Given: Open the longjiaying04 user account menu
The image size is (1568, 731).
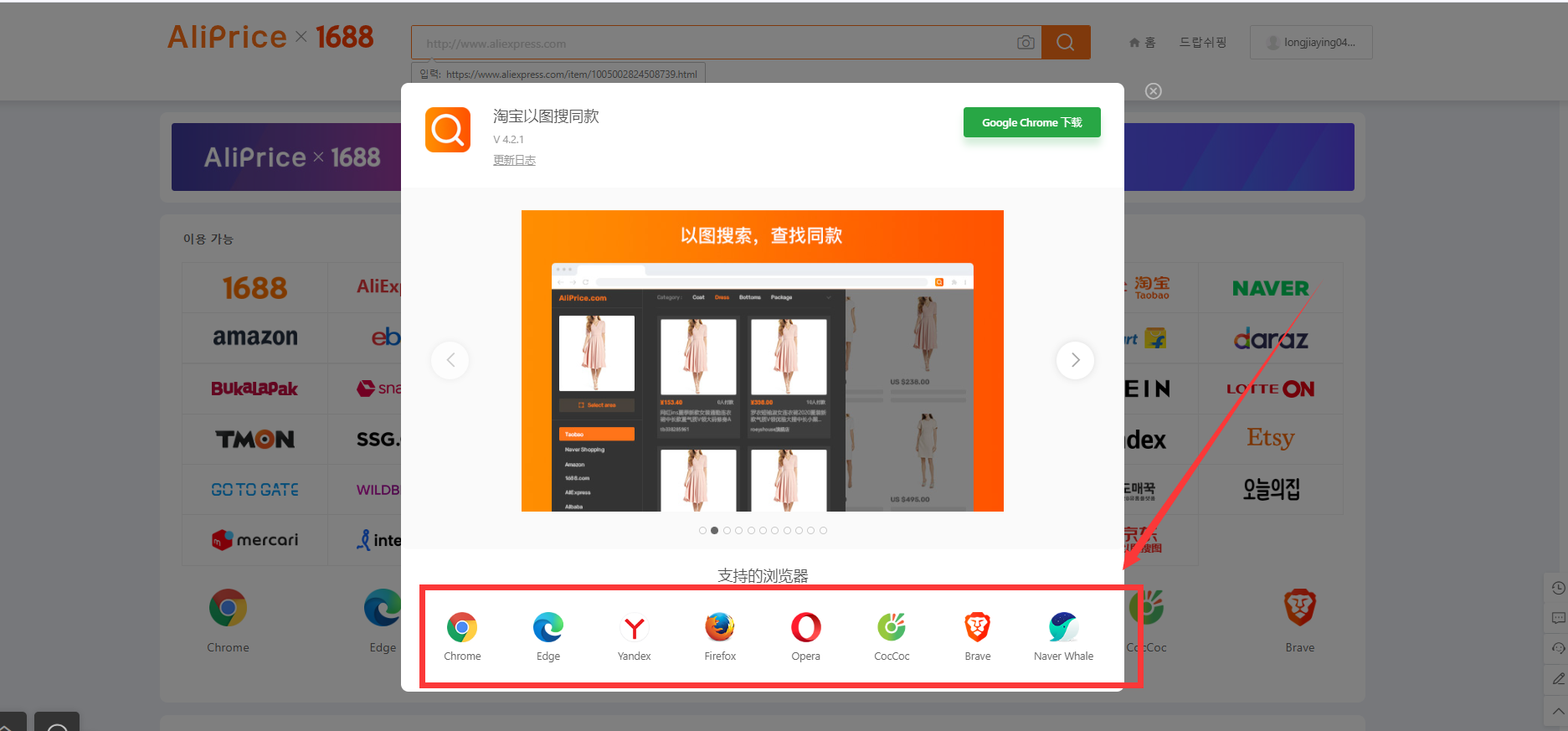Looking at the screenshot, I should pyautogui.click(x=1311, y=42).
